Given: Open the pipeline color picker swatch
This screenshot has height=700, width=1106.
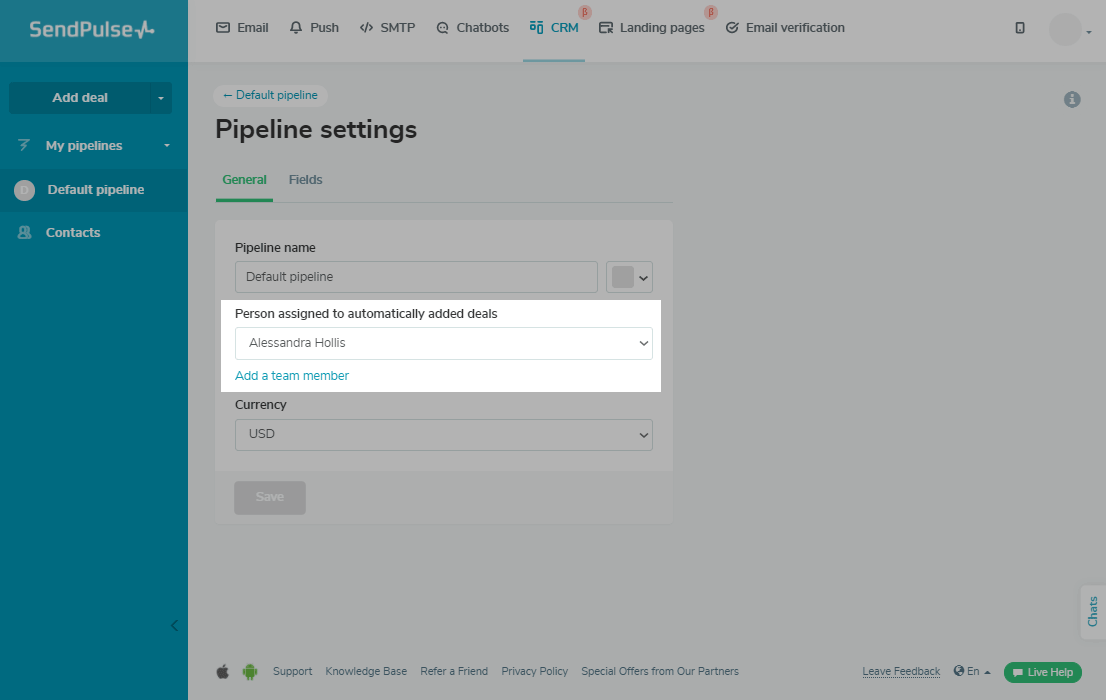Looking at the screenshot, I should (629, 277).
